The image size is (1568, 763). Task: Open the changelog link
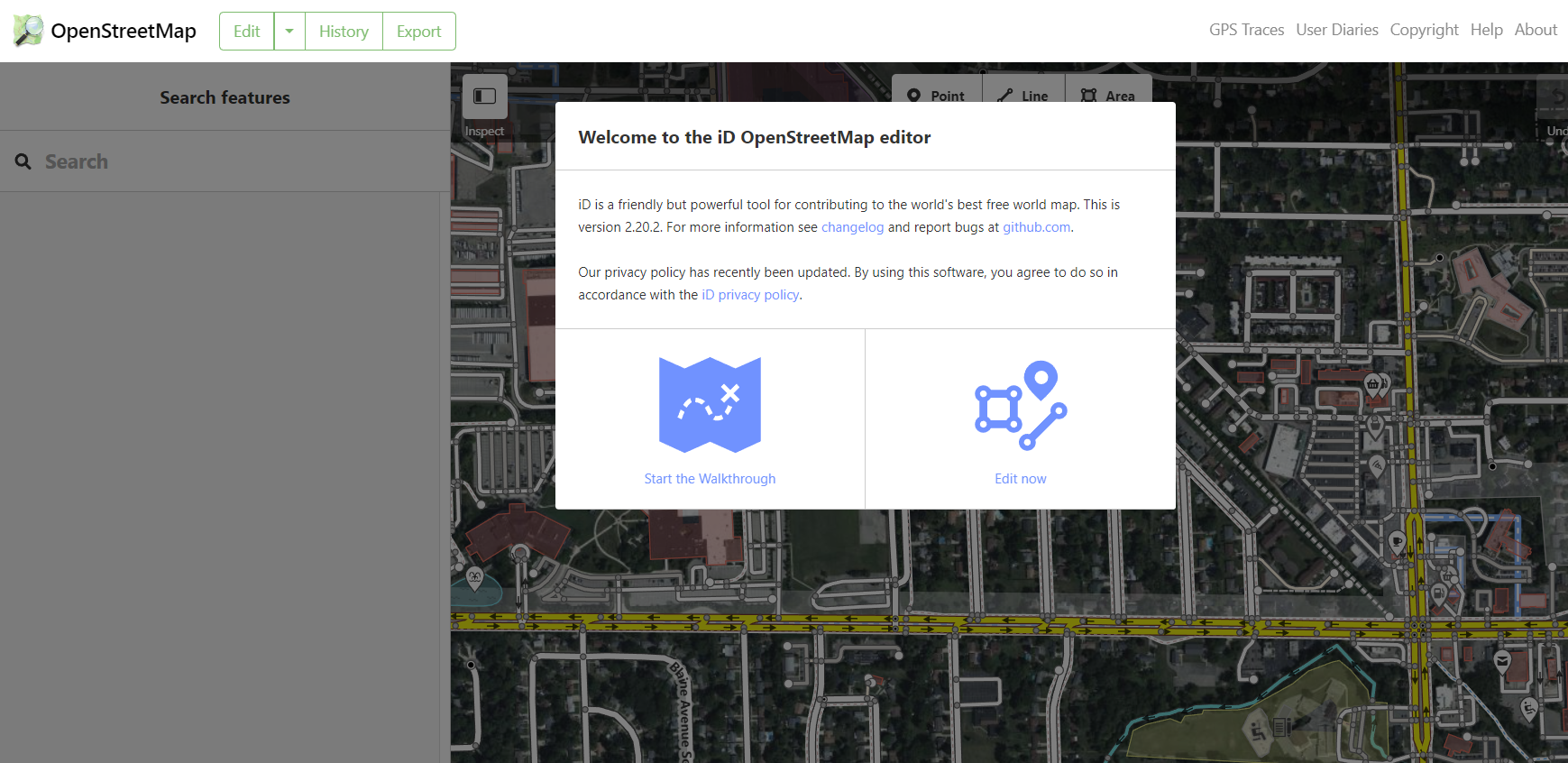[x=852, y=227]
